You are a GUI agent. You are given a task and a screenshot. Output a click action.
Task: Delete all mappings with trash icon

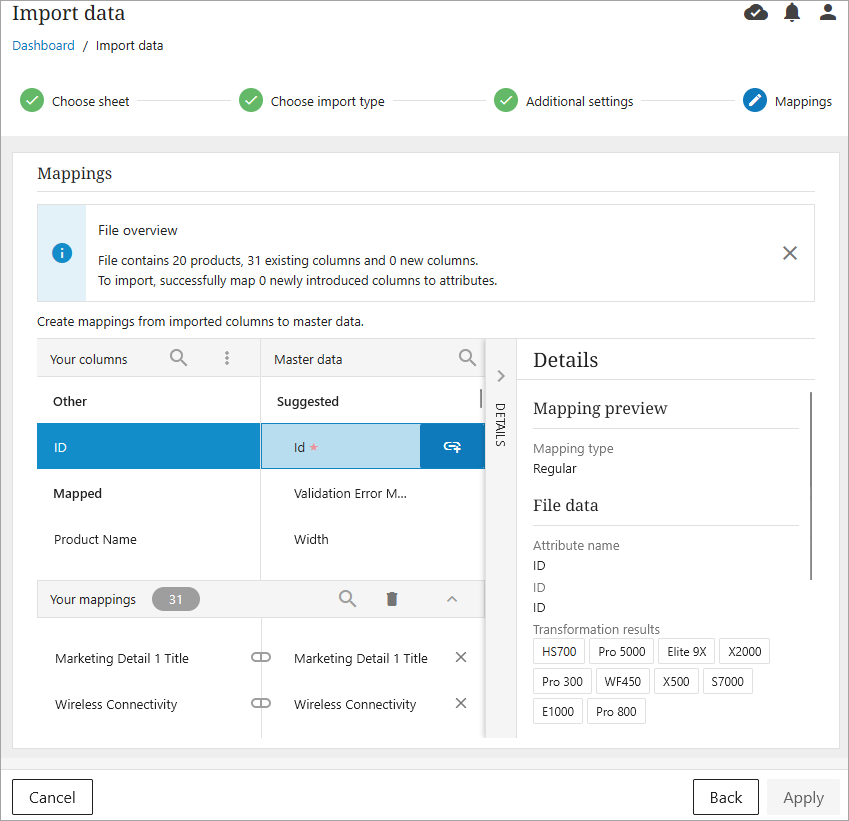[x=392, y=599]
